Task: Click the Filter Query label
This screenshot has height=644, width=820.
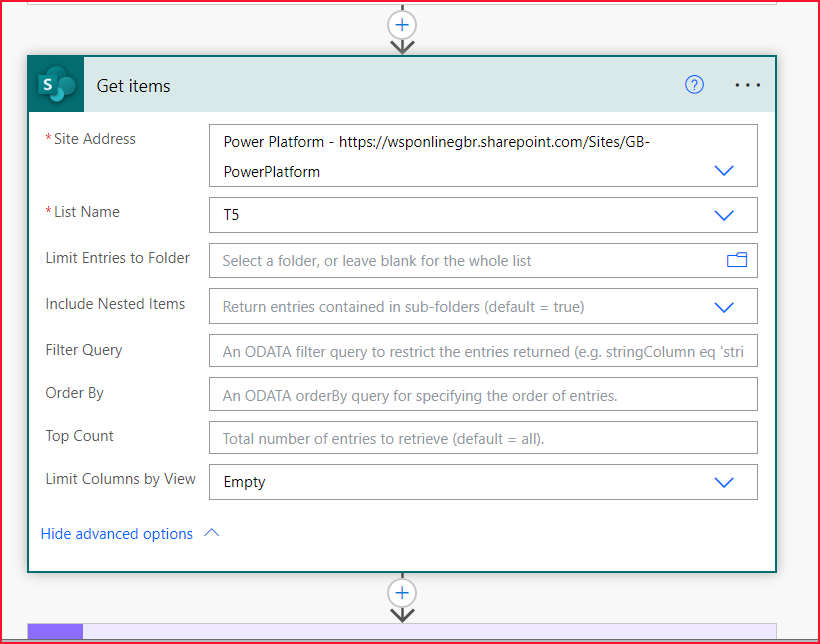Action: [x=84, y=350]
